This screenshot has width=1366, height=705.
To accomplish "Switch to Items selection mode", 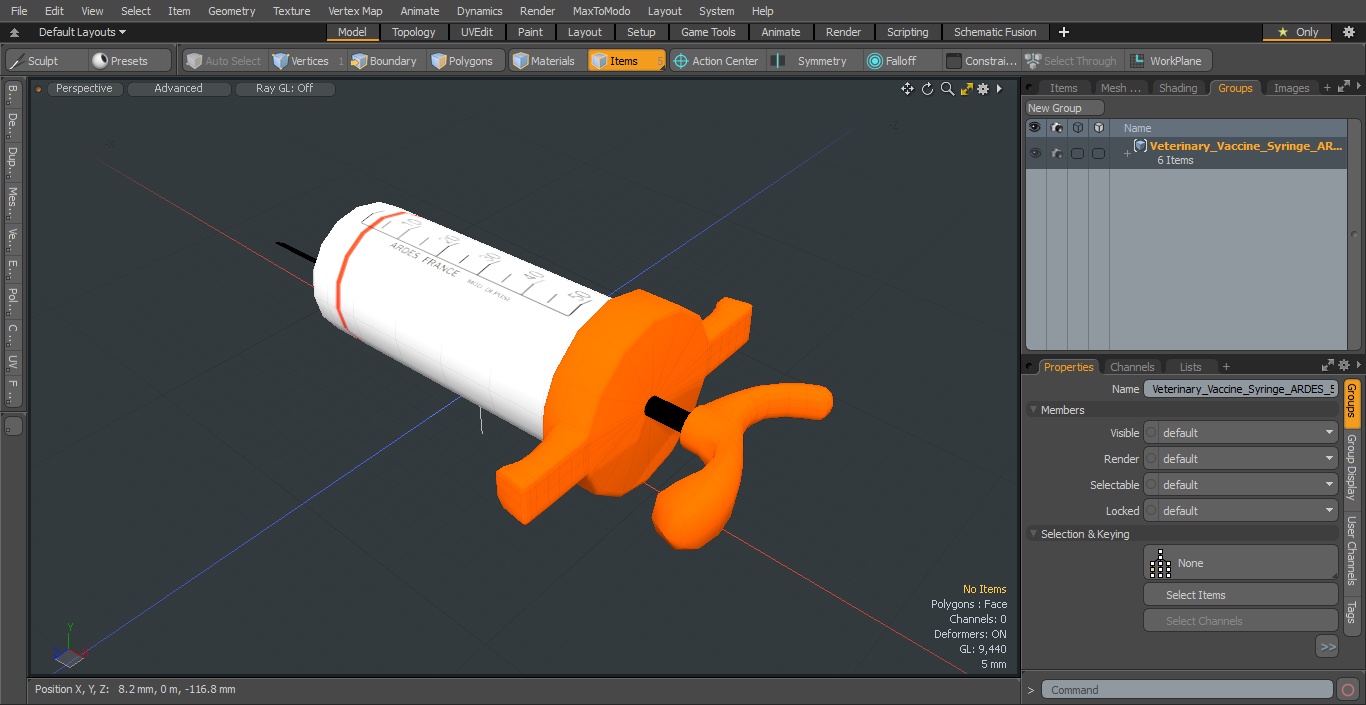I will (626, 61).
